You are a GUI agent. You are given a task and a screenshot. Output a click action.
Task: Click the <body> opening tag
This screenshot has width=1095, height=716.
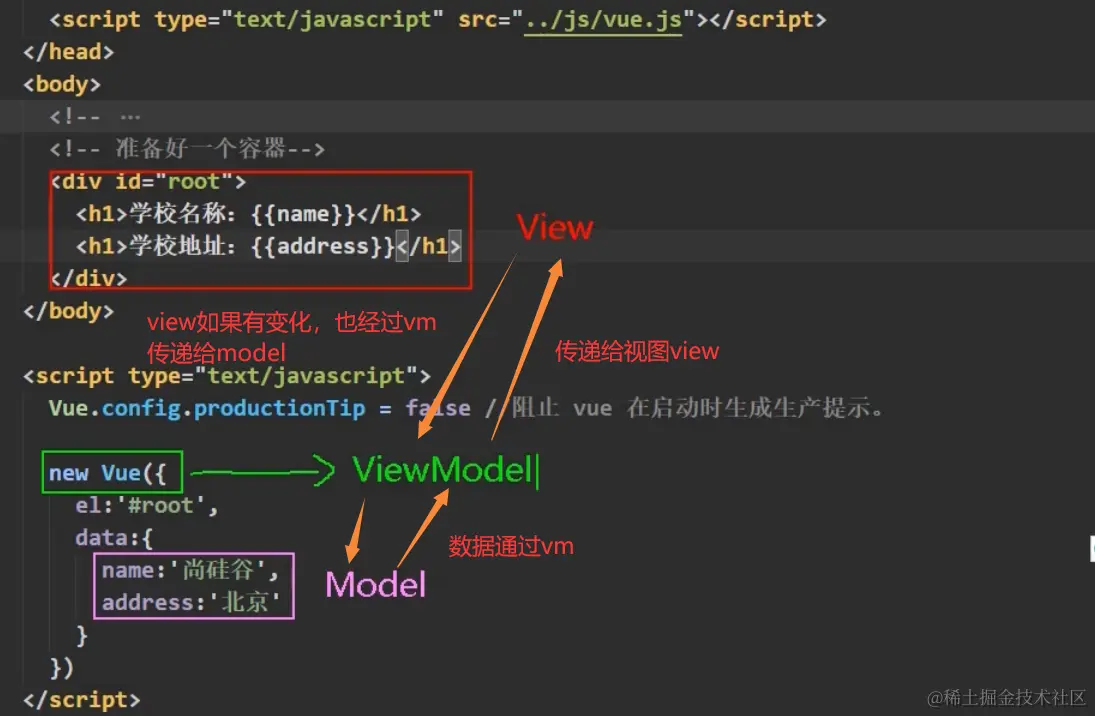point(60,83)
